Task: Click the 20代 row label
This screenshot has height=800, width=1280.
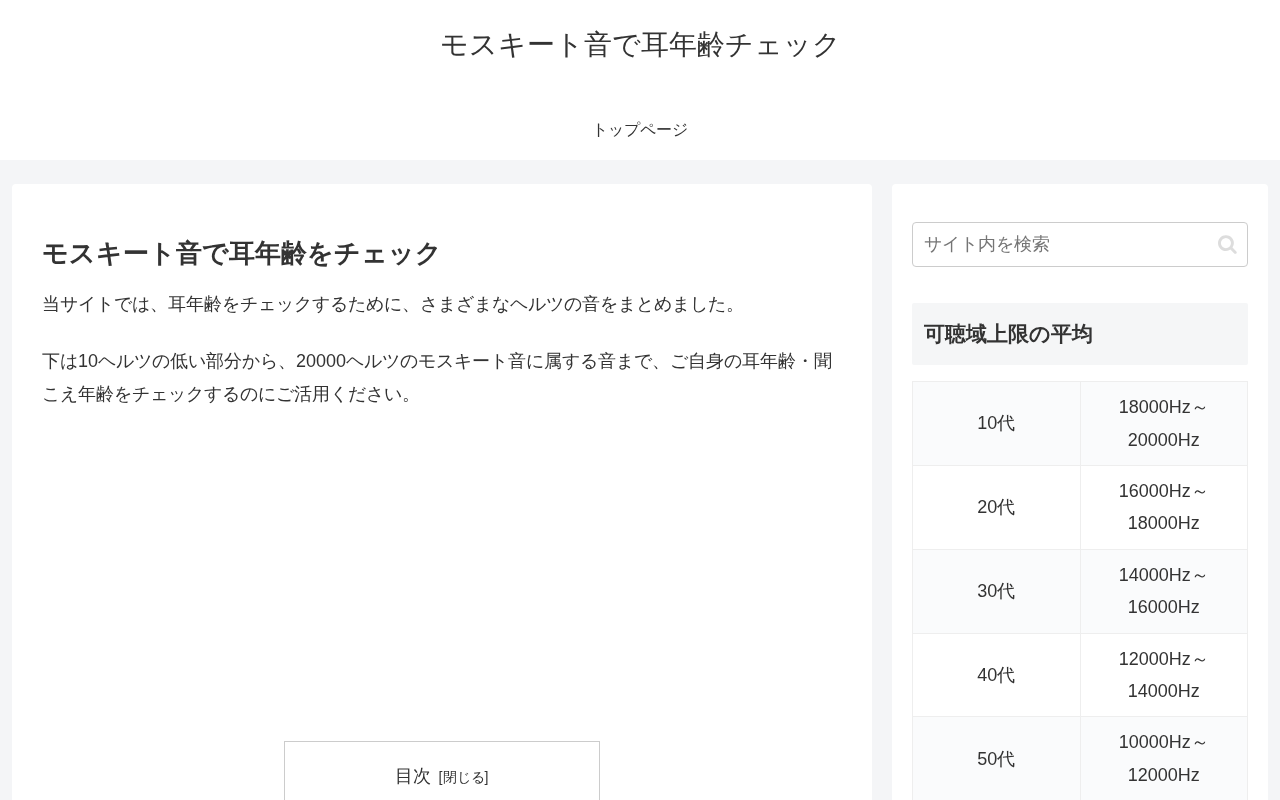Action: pyautogui.click(x=996, y=507)
